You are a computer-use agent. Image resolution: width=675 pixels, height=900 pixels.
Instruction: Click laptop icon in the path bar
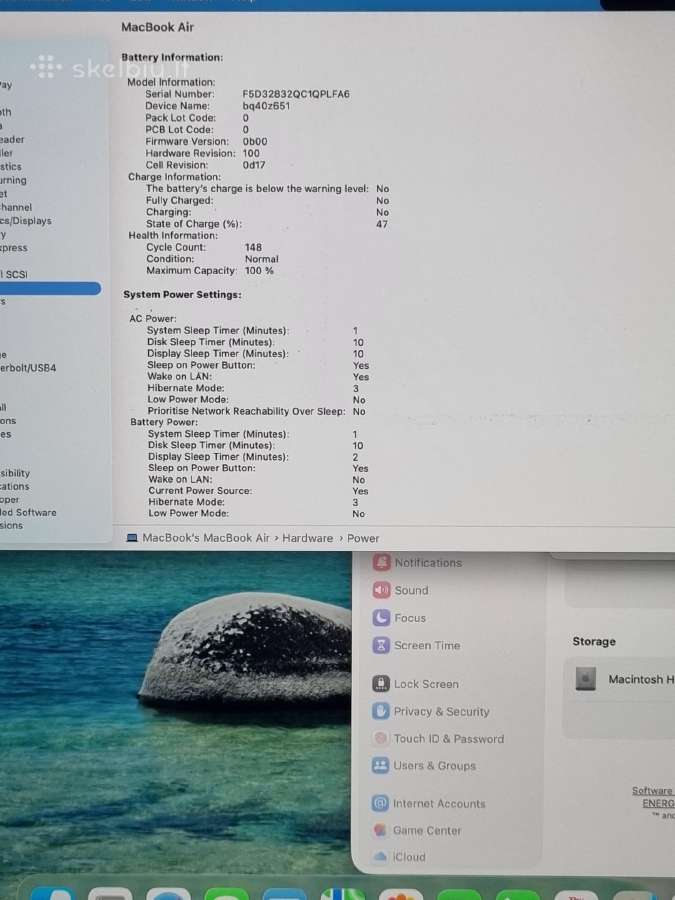pyautogui.click(x=132, y=538)
